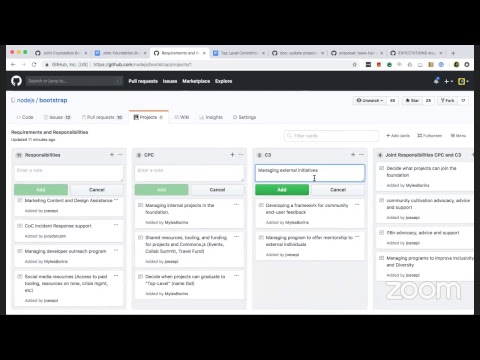480x360 pixels.
Task: Open the bootstrap repository link
Action: tap(53, 100)
